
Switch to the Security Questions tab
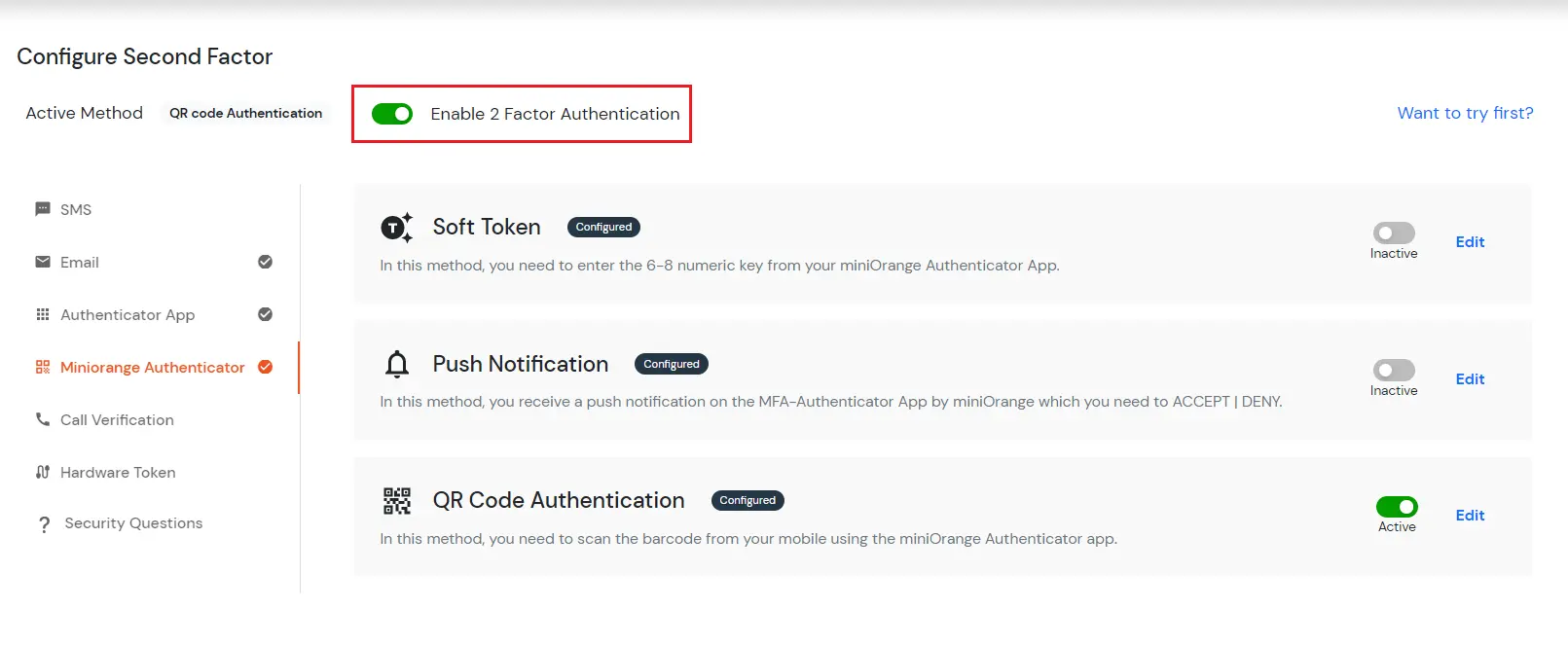(x=154, y=523)
